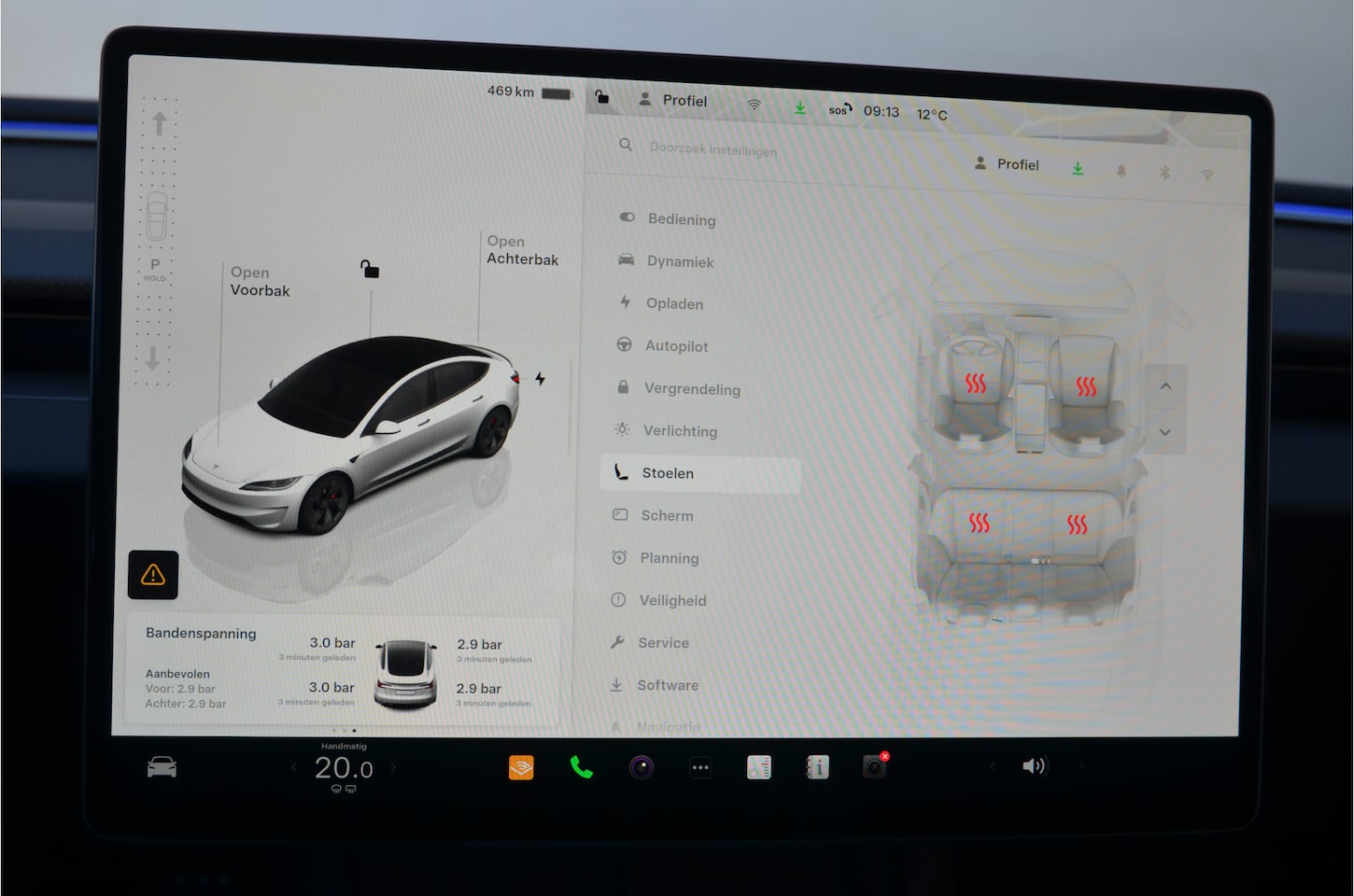Image resolution: width=1354 pixels, height=896 pixels.
Task: Open the phone app in the bottom bar
Action: click(x=581, y=767)
